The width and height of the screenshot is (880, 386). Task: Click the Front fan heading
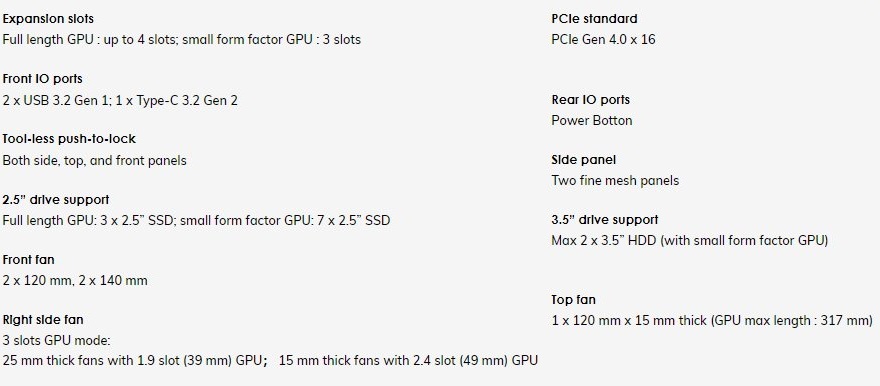coord(29,260)
